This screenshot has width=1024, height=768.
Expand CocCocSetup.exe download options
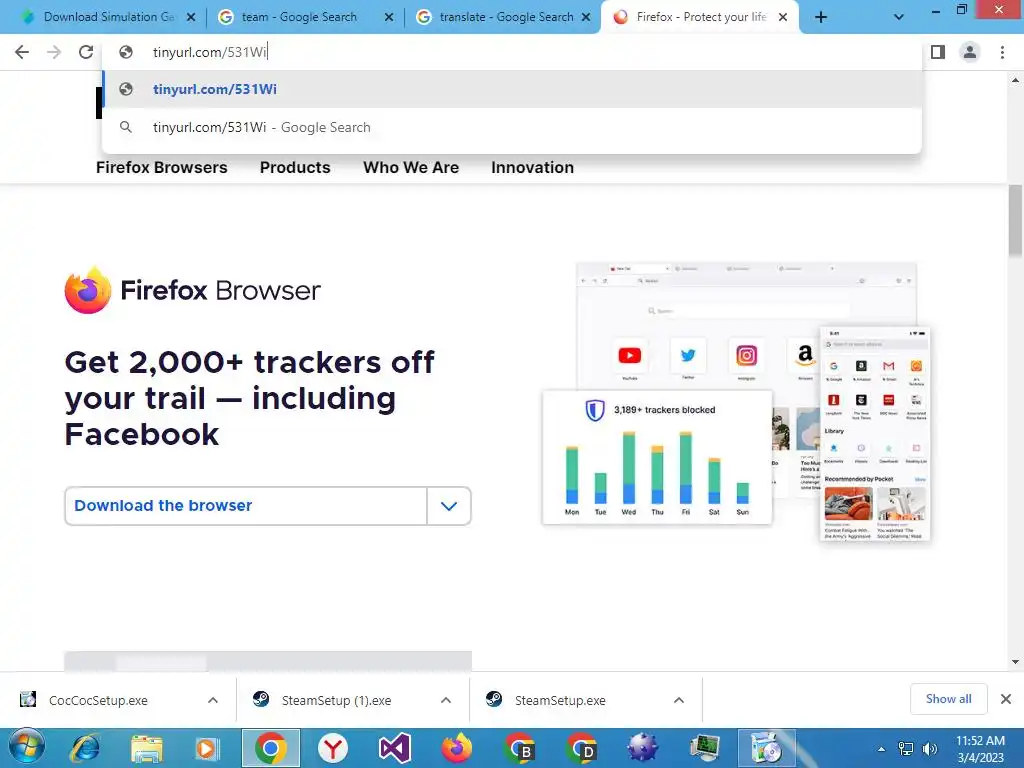(x=213, y=700)
